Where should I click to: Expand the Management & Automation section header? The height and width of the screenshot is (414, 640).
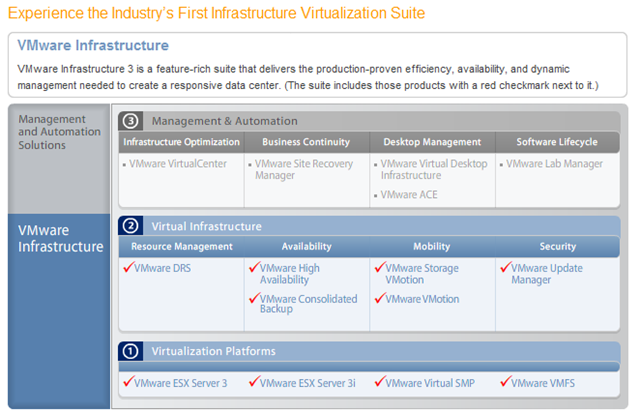tap(210, 121)
